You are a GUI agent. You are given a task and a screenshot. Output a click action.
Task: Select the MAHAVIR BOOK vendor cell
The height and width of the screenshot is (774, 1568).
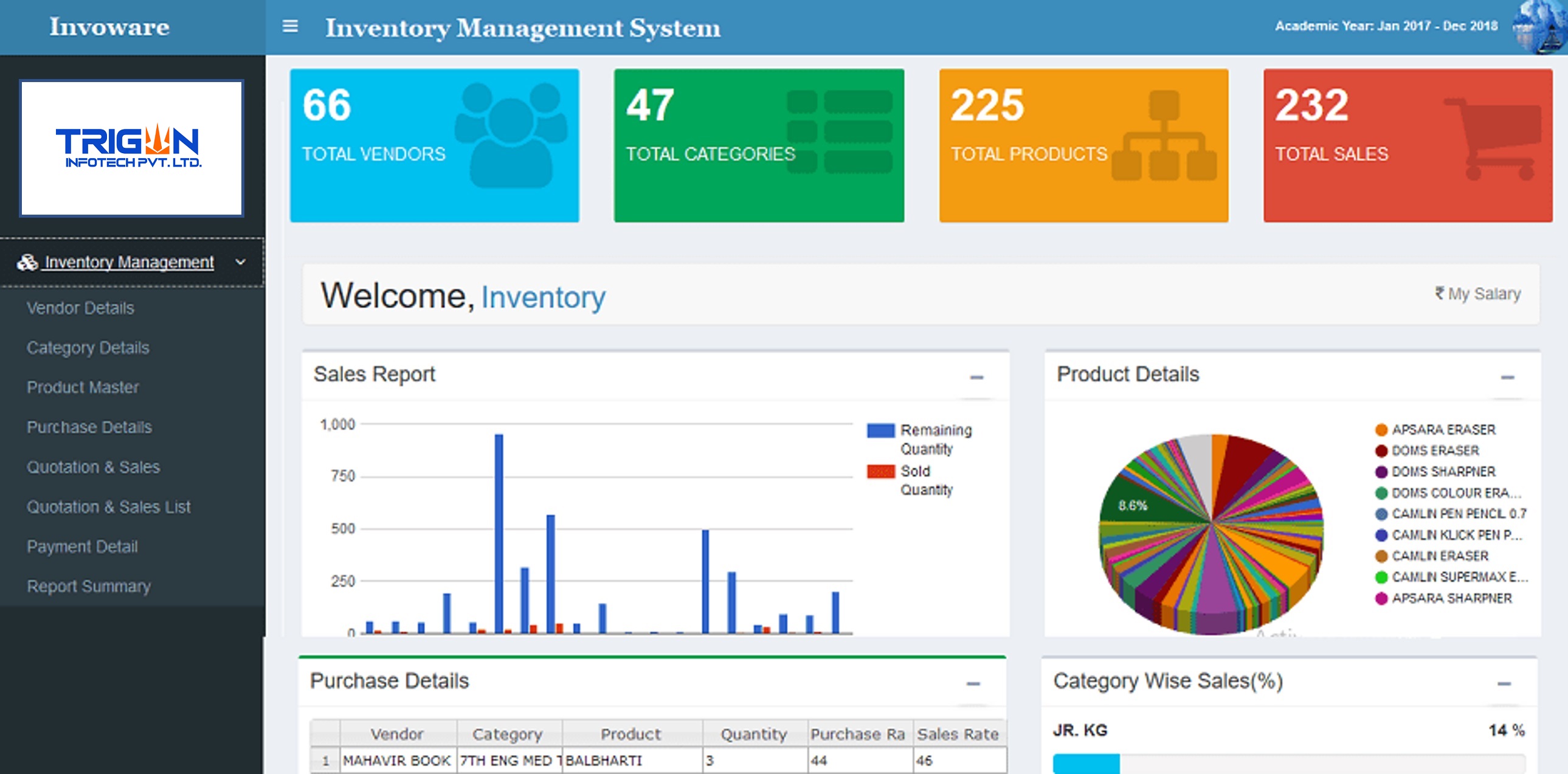coord(398,761)
